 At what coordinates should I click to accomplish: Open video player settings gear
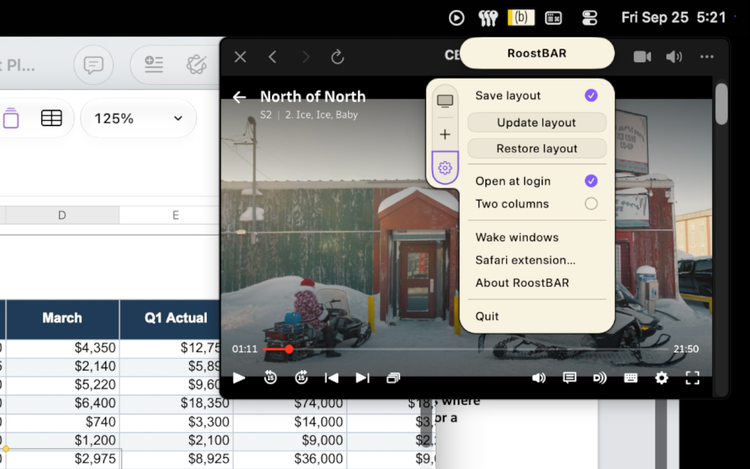662,378
